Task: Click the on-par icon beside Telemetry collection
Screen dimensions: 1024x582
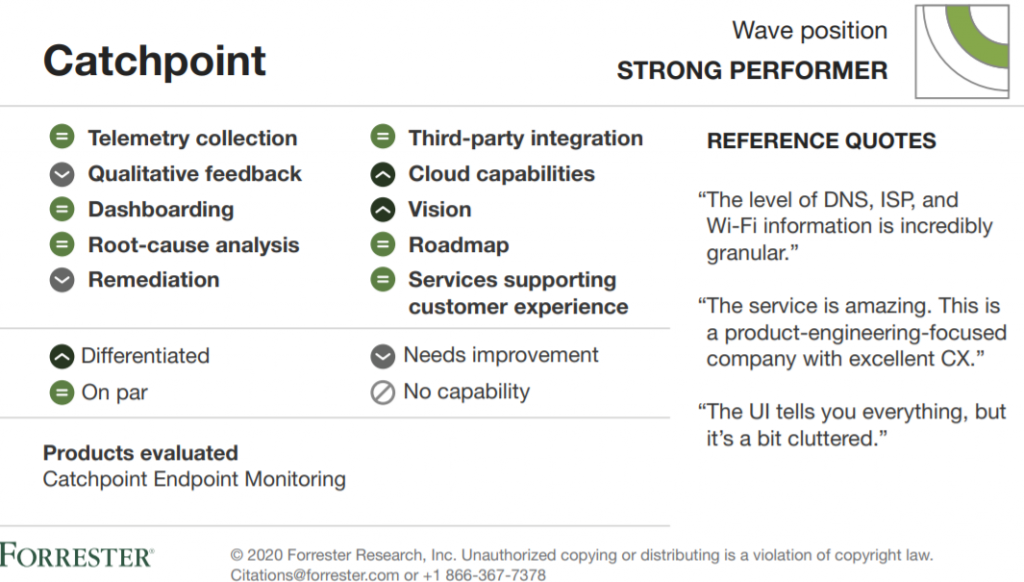Action: 62,137
